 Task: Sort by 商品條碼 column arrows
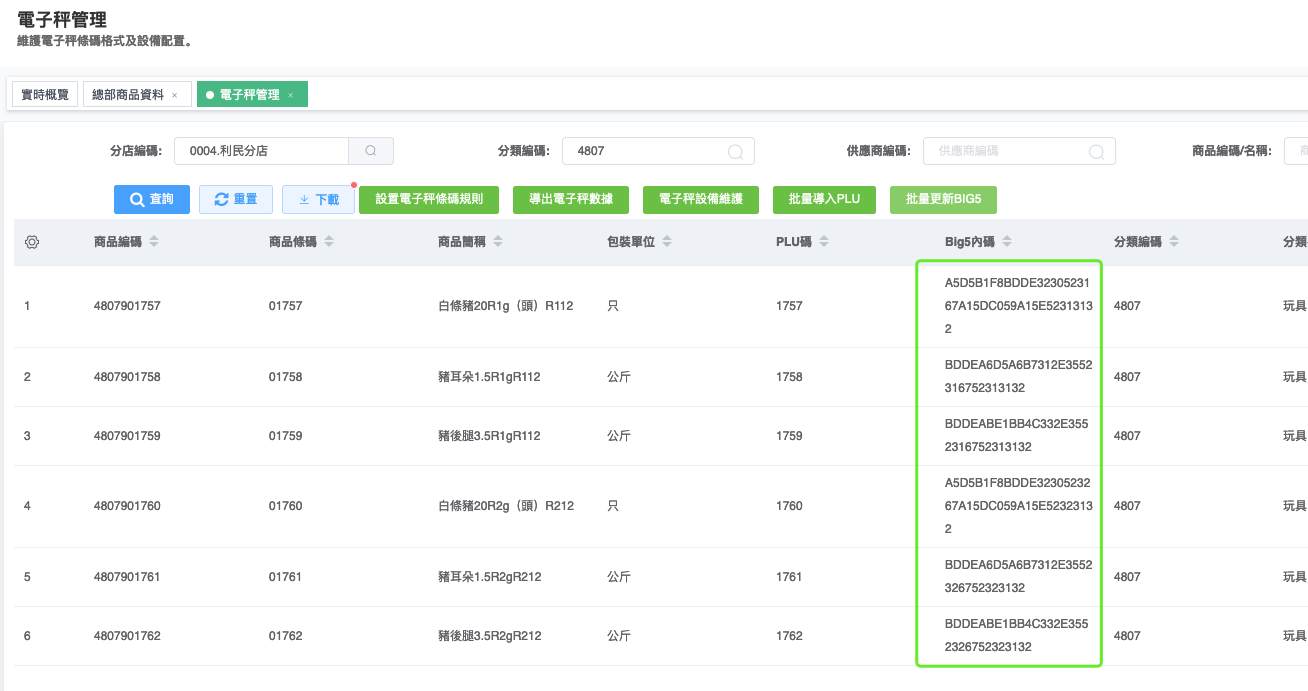pyautogui.click(x=329, y=242)
